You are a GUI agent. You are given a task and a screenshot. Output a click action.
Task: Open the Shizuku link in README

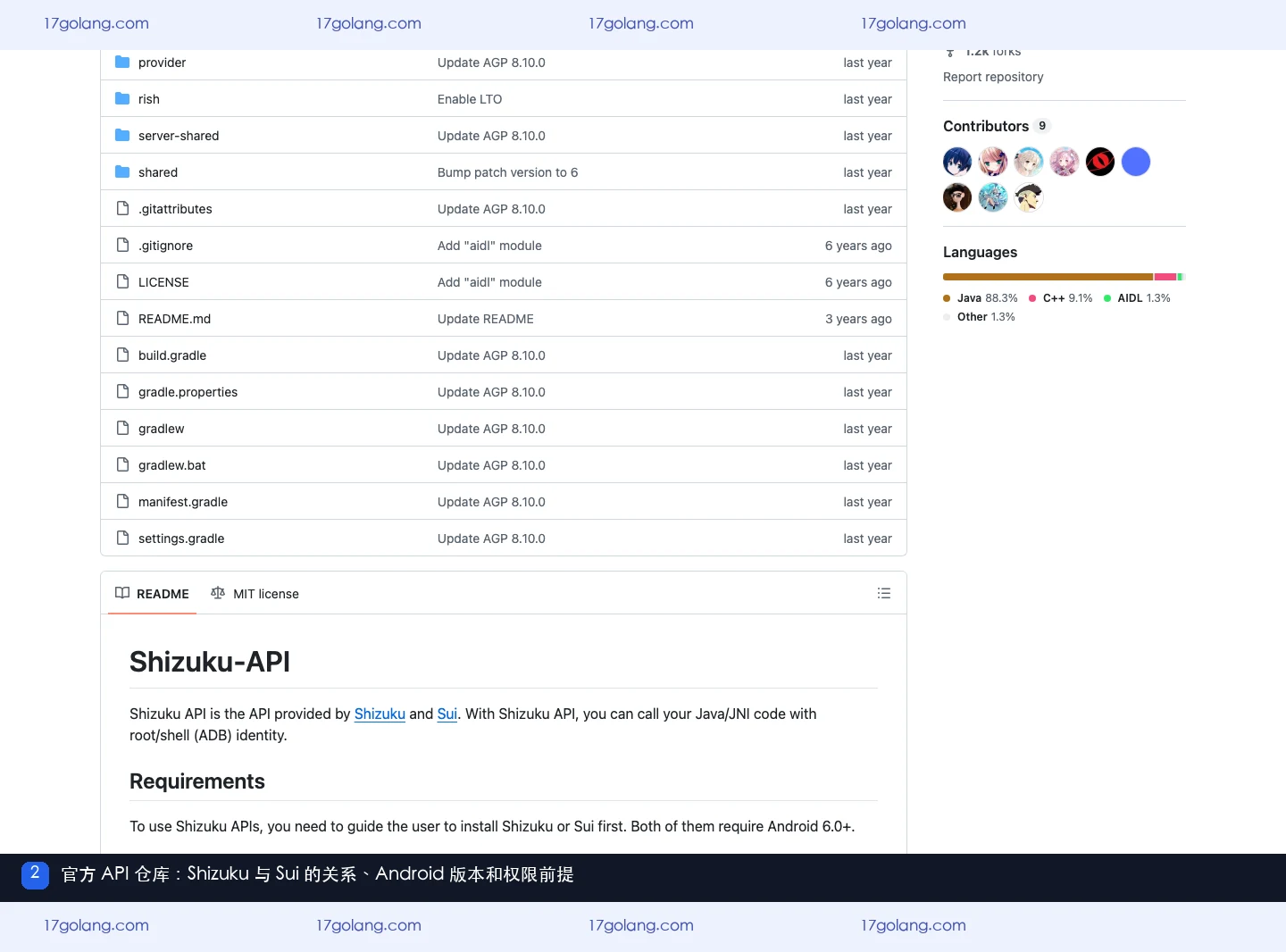click(x=380, y=714)
